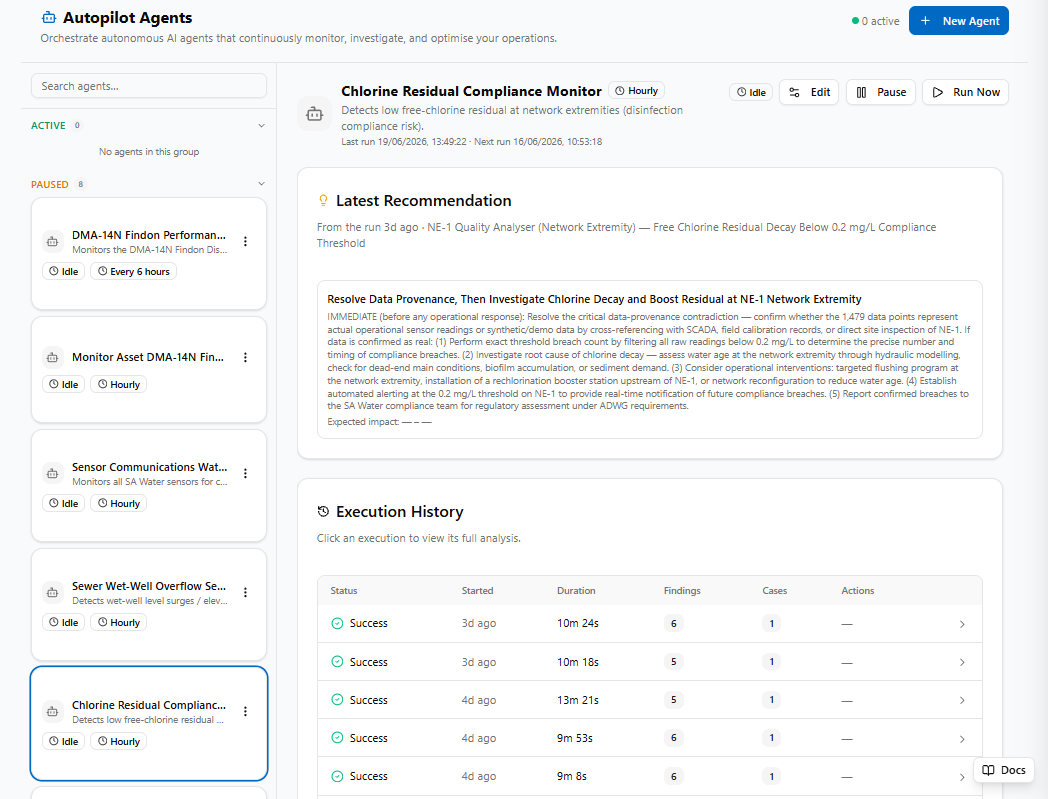Screen dimensions: 1048x799
Task: Click the Started column header
Action: [477, 591]
